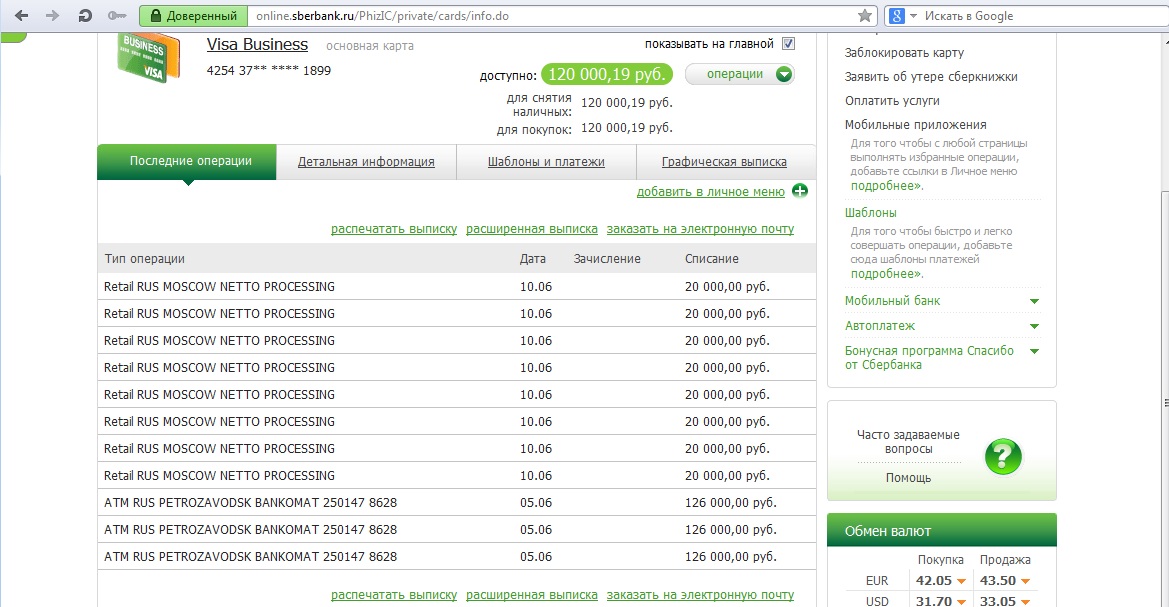1169x607 pixels.
Task: Click the bottom распечатать выписку link
Action: (394, 595)
